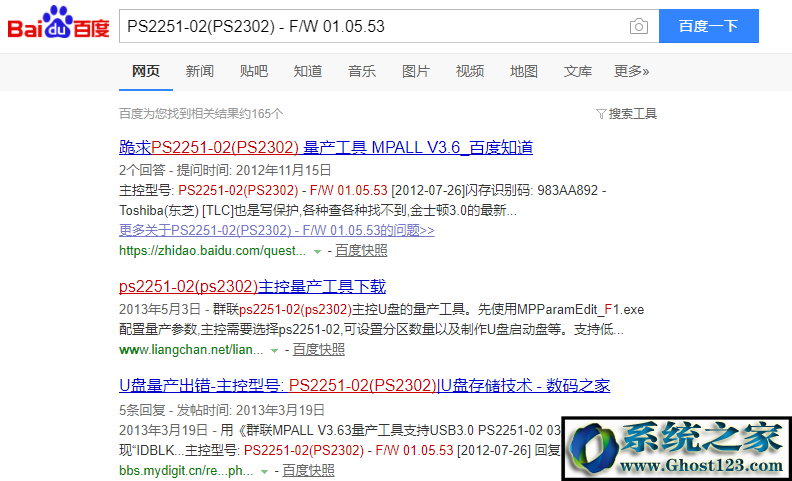Open 搜索工具 search tools
The image size is (792, 481).
click(632, 114)
